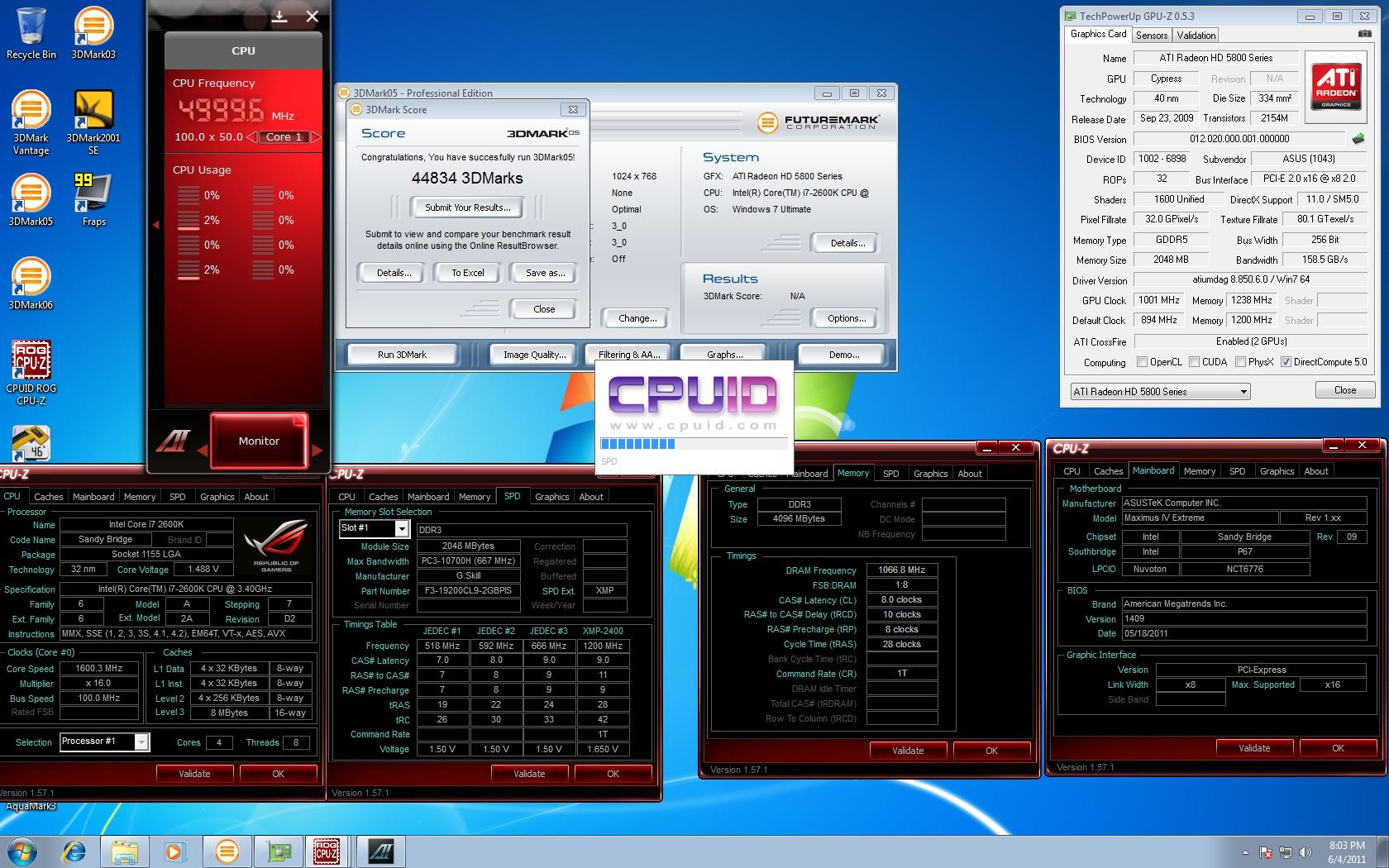This screenshot has height=868, width=1389.
Task: Open the 3DMark2001 SE desktop shortcut
Action: (x=93, y=123)
